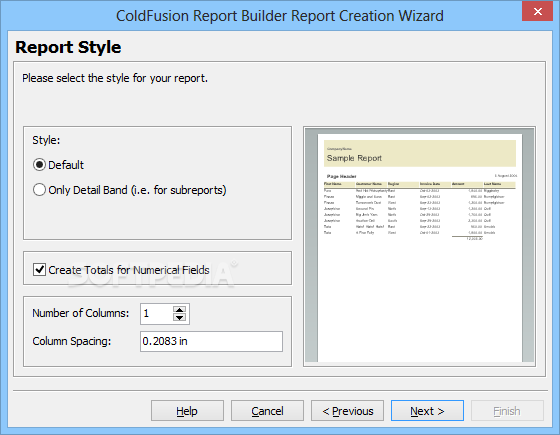The image size is (560, 435).
Task: Click the wizard window title text
Action: click(x=280, y=16)
